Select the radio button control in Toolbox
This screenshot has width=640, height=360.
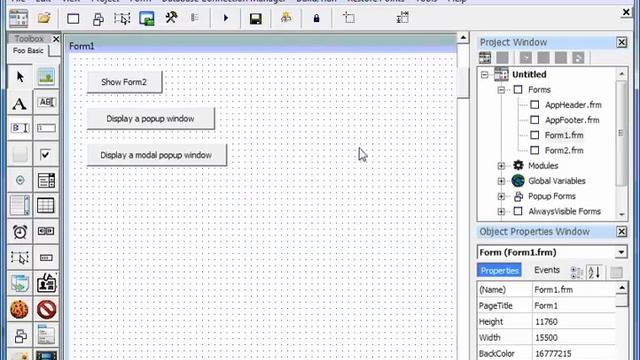click(x=20, y=180)
